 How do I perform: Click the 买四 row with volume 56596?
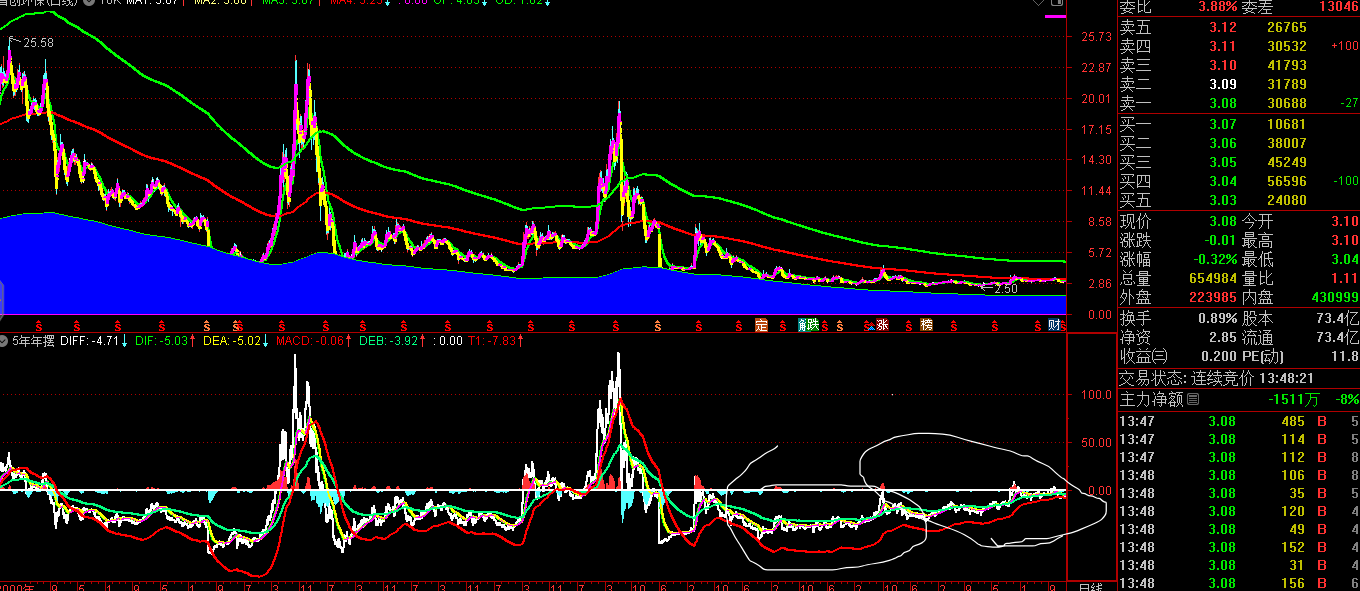[x=1238, y=181]
